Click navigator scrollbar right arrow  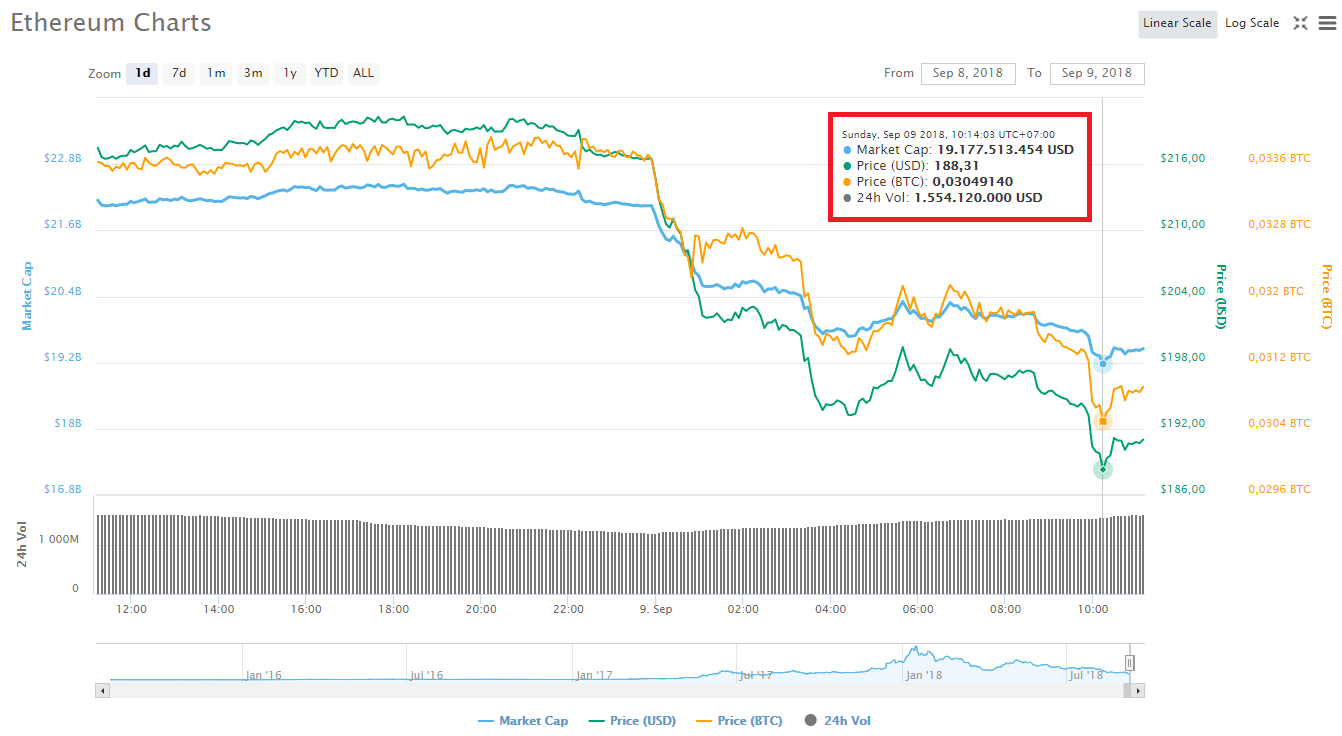1138,690
